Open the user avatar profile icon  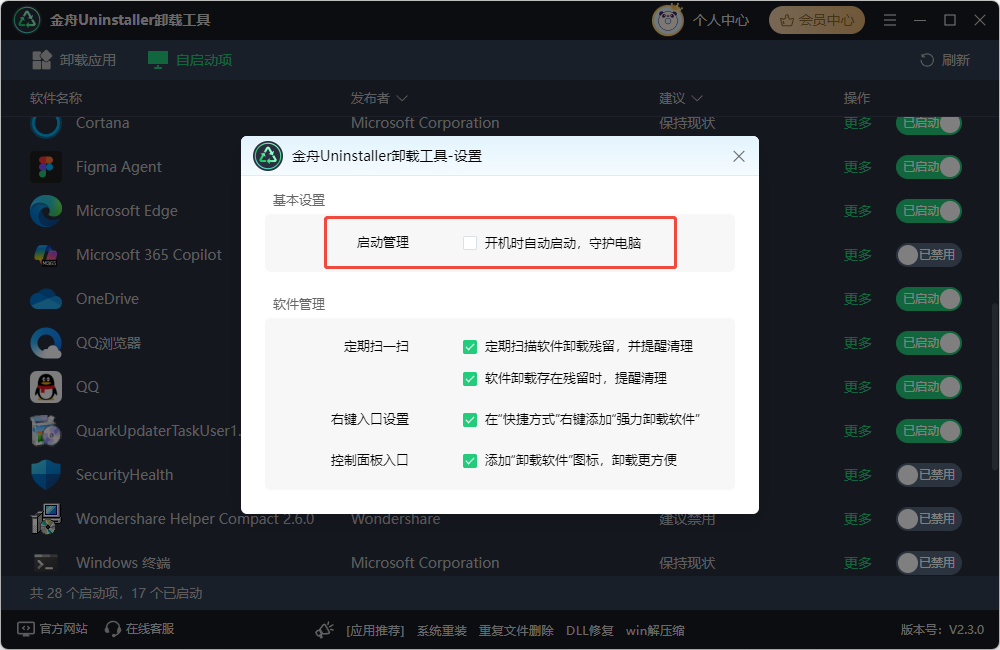[667, 20]
